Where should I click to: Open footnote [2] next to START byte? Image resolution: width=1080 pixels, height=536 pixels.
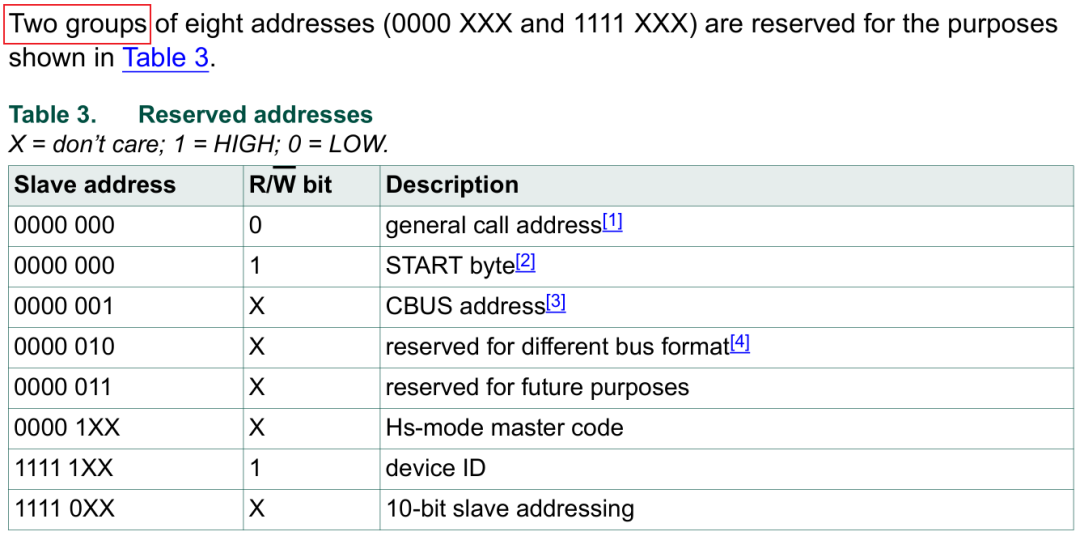pyautogui.click(x=525, y=263)
